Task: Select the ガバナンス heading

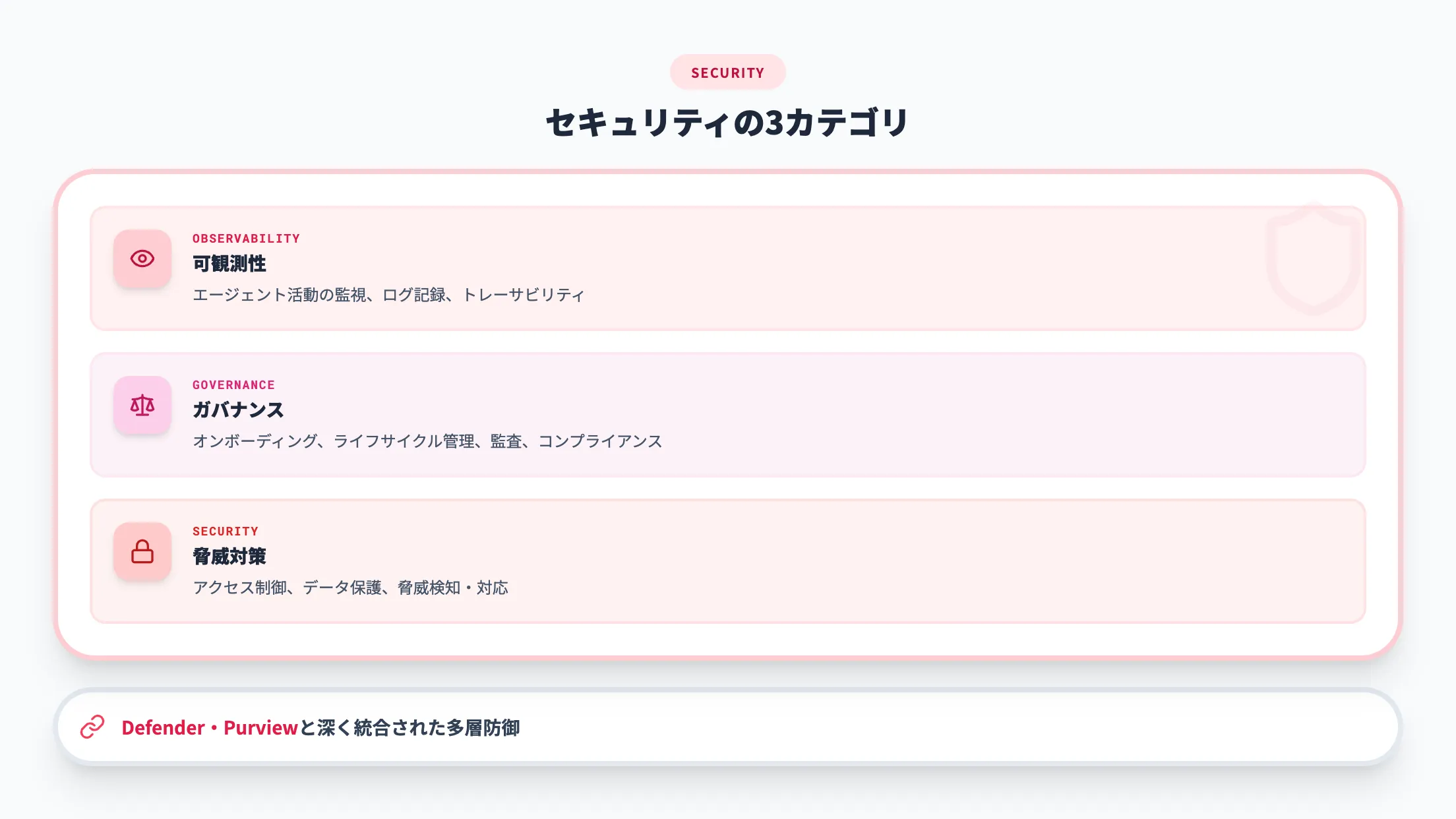Action: click(238, 410)
